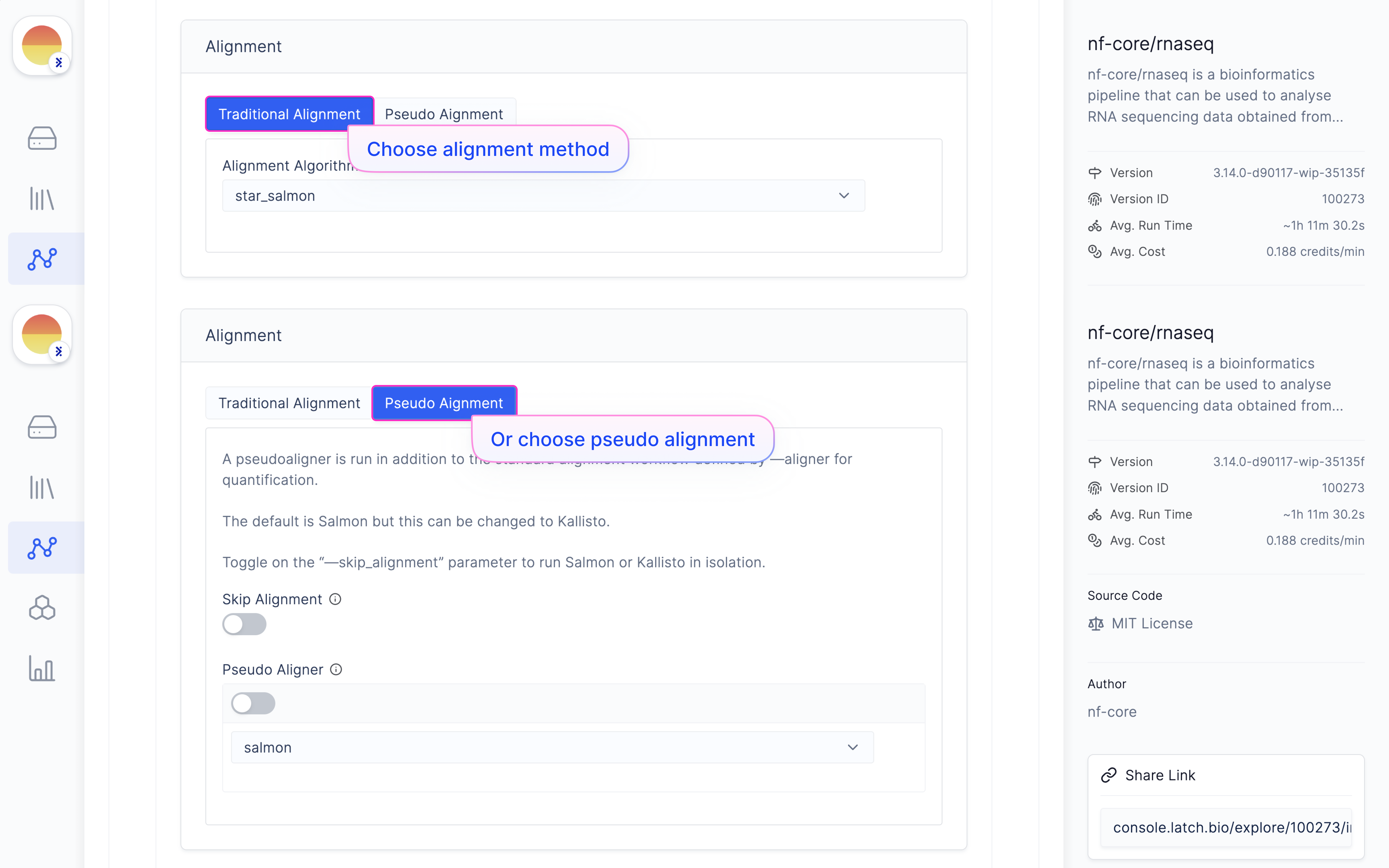Open the data storage drive icon in lower sidebar
Screen dimensions: 1389x868
[42, 427]
